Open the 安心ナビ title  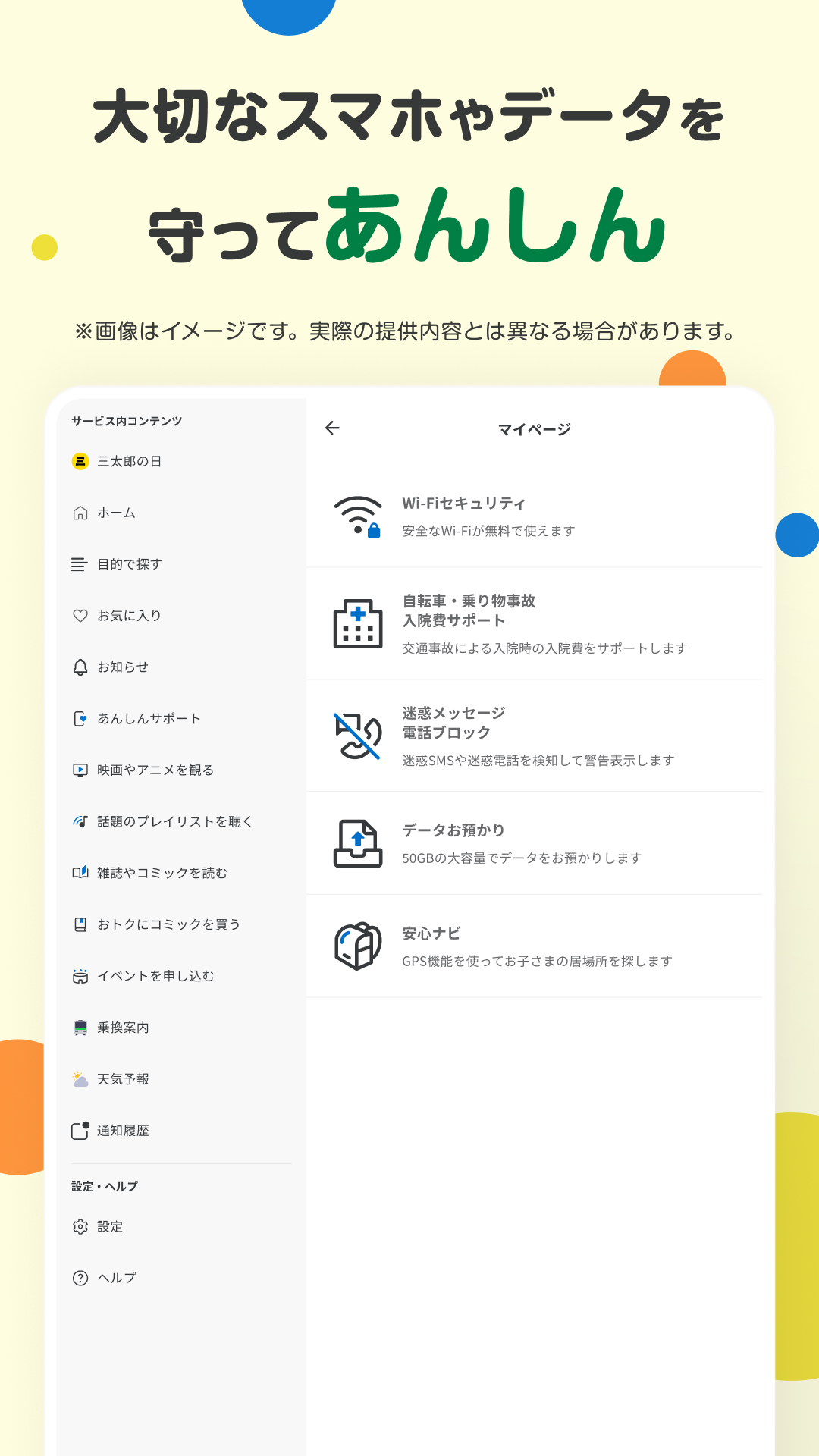431,934
